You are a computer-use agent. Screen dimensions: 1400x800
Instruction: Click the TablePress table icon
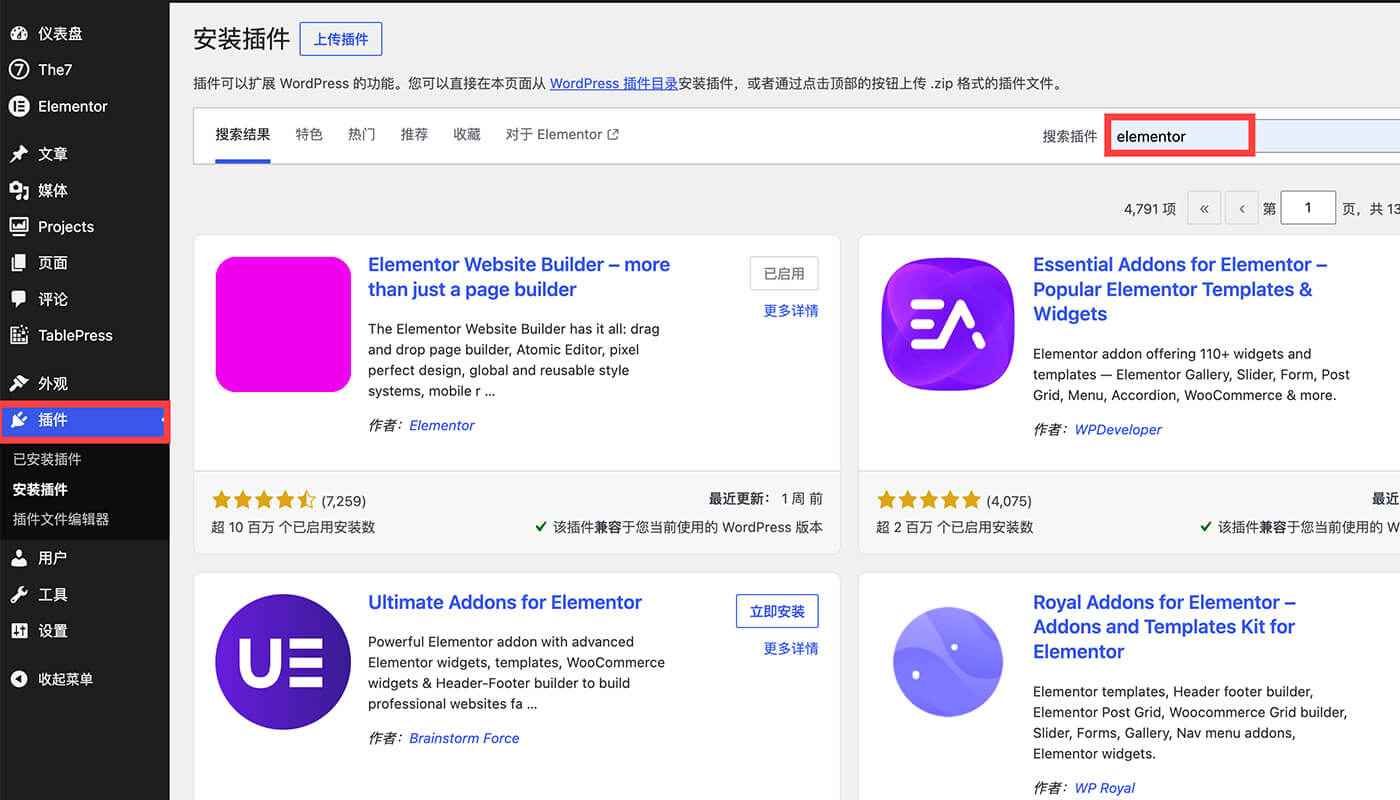pos(18,336)
